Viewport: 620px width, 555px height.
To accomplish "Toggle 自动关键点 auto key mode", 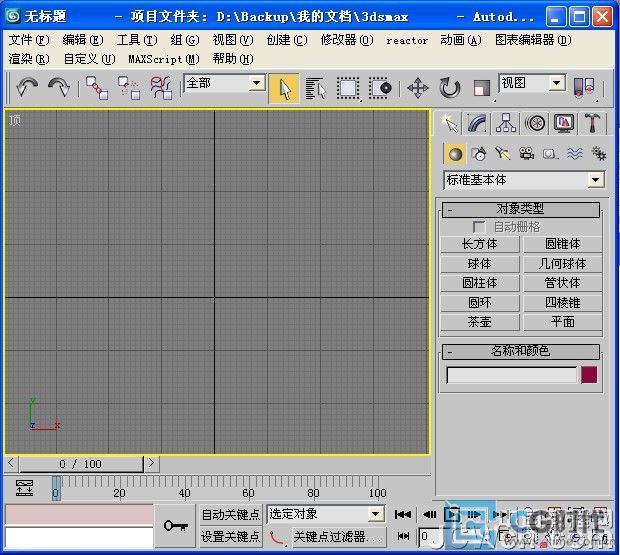I will point(231,514).
